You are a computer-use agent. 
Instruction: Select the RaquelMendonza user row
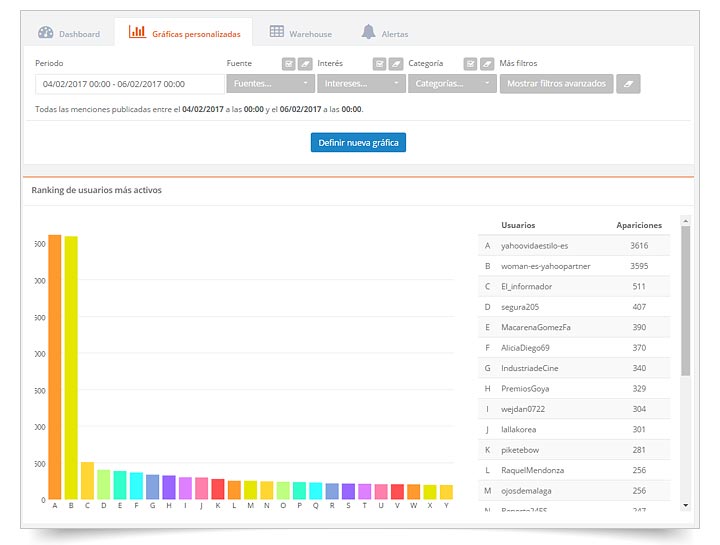point(574,471)
